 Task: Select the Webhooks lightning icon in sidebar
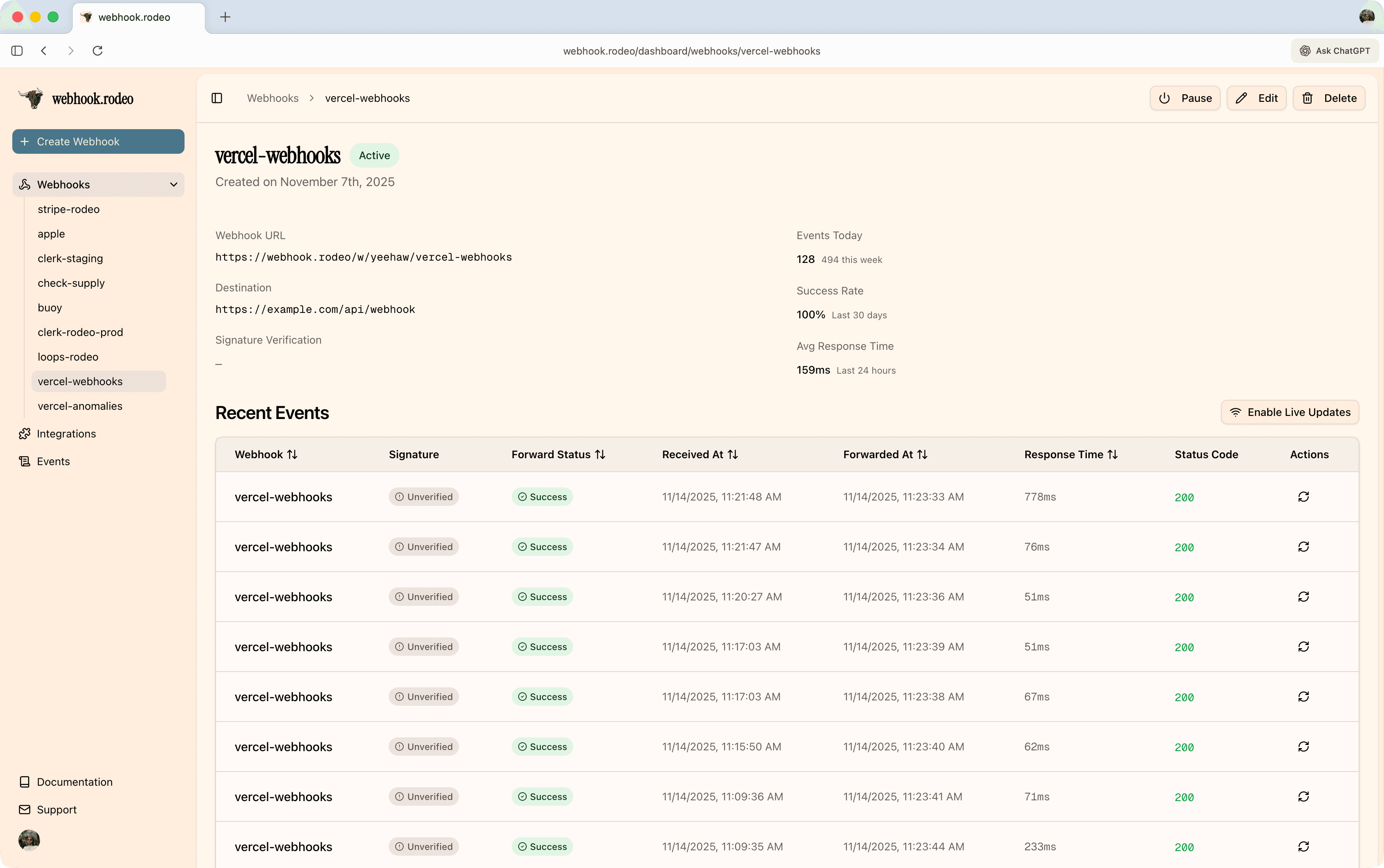[x=24, y=184]
